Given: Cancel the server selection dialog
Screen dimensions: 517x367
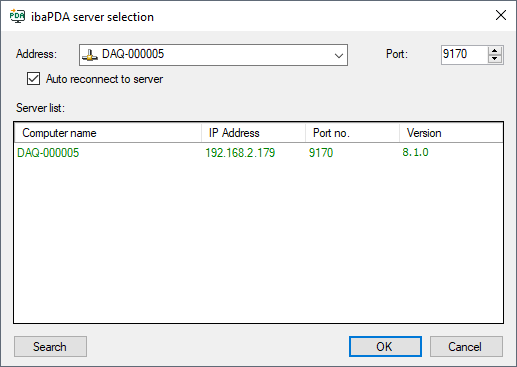Looking at the screenshot, I should [466, 347].
